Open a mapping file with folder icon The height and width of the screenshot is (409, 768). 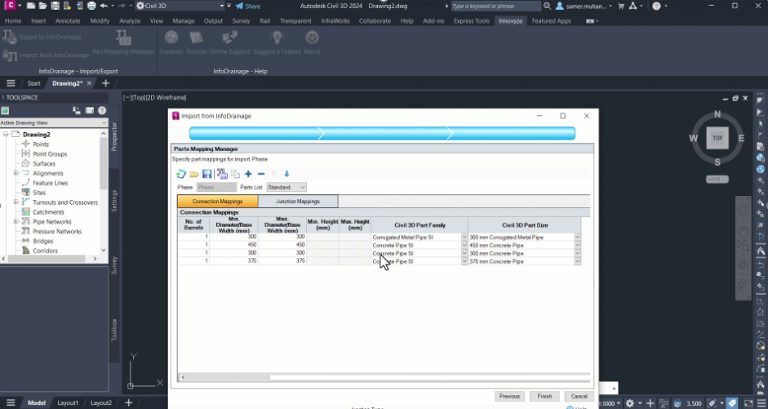(x=194, y=174)
